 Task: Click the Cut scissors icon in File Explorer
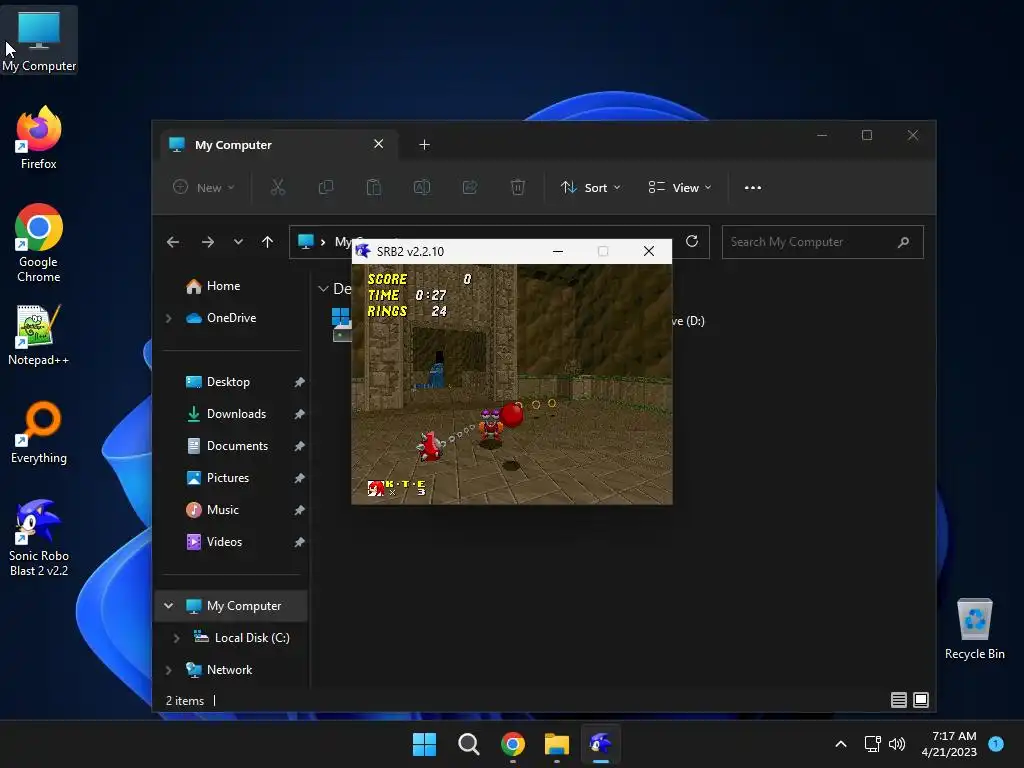click(278, 187)
